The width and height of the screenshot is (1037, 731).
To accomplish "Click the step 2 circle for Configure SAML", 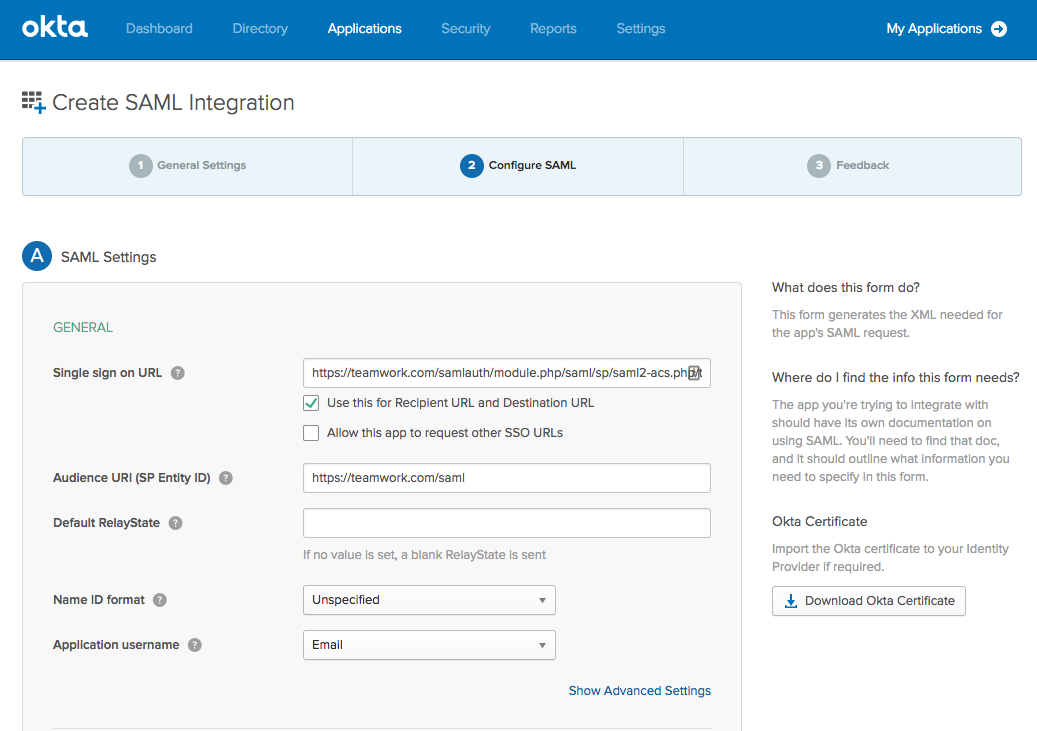I will click(x=472, y=165).
